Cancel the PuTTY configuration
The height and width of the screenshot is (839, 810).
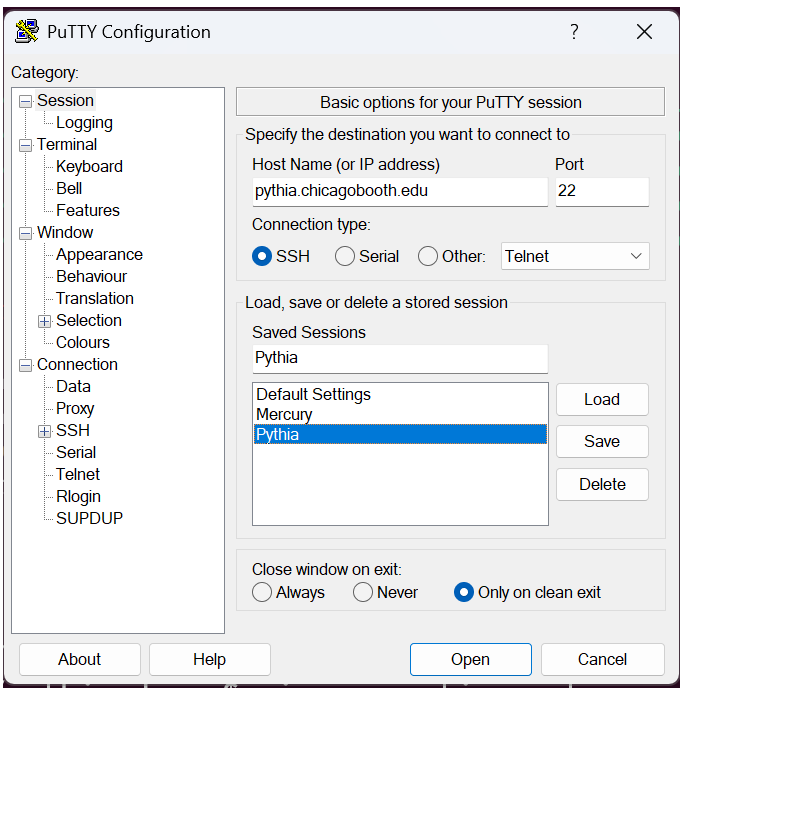point(602,659)
